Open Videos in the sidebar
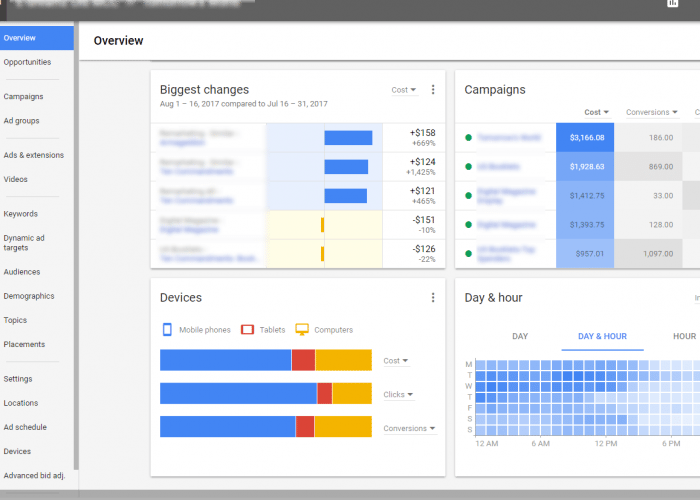 16,179
